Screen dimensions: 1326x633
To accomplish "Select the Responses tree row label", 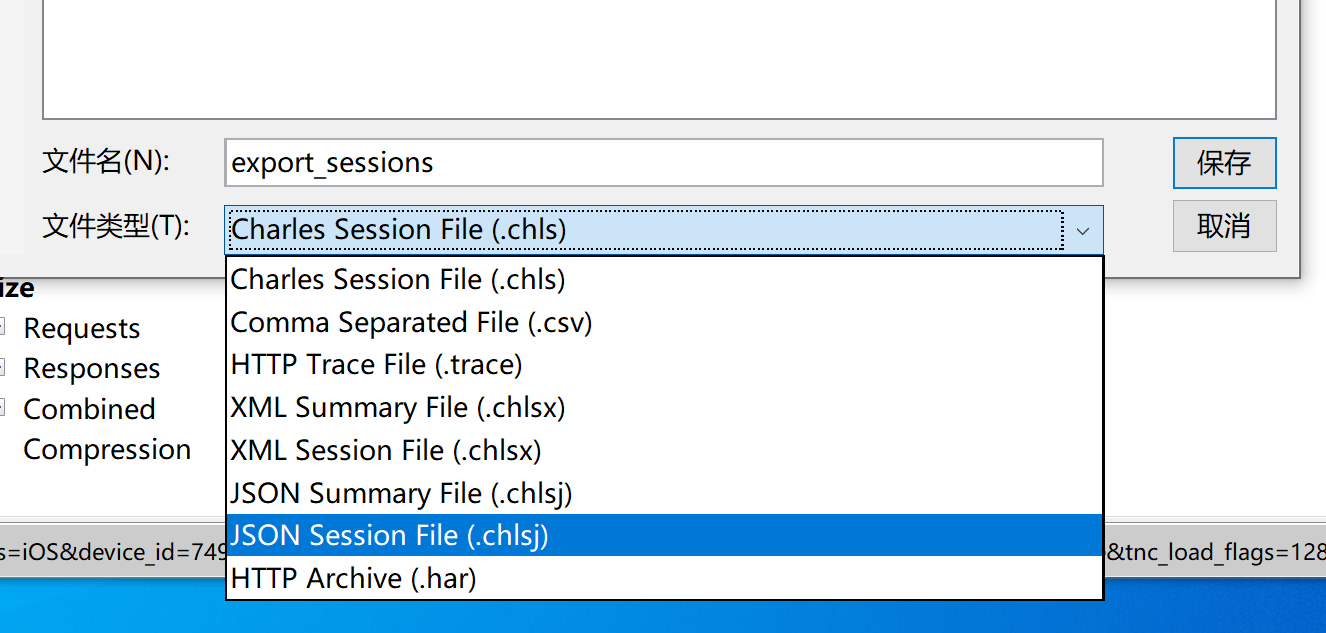I will [91, 369].
